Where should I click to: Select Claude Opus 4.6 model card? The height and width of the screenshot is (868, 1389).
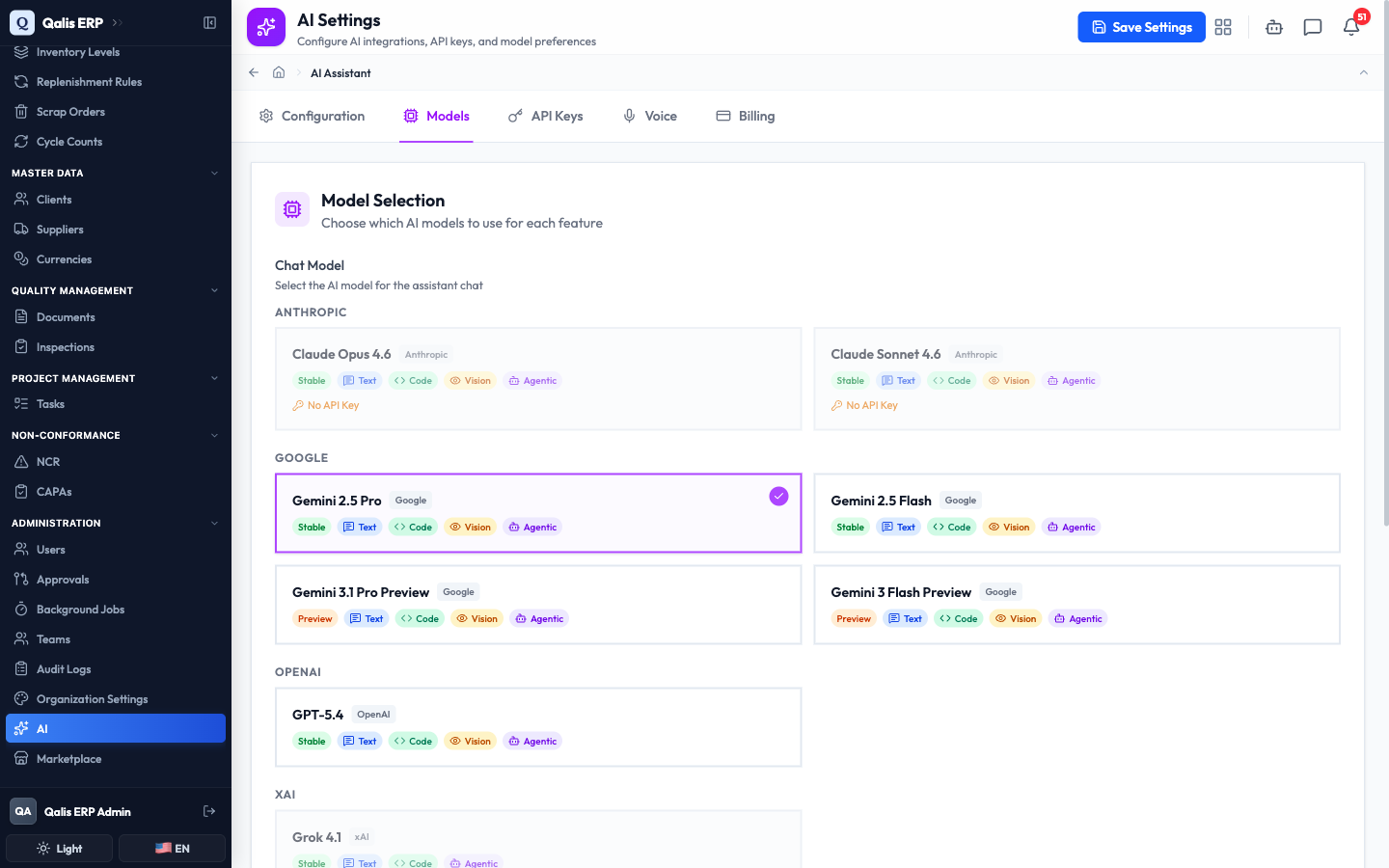coord(538,379)
